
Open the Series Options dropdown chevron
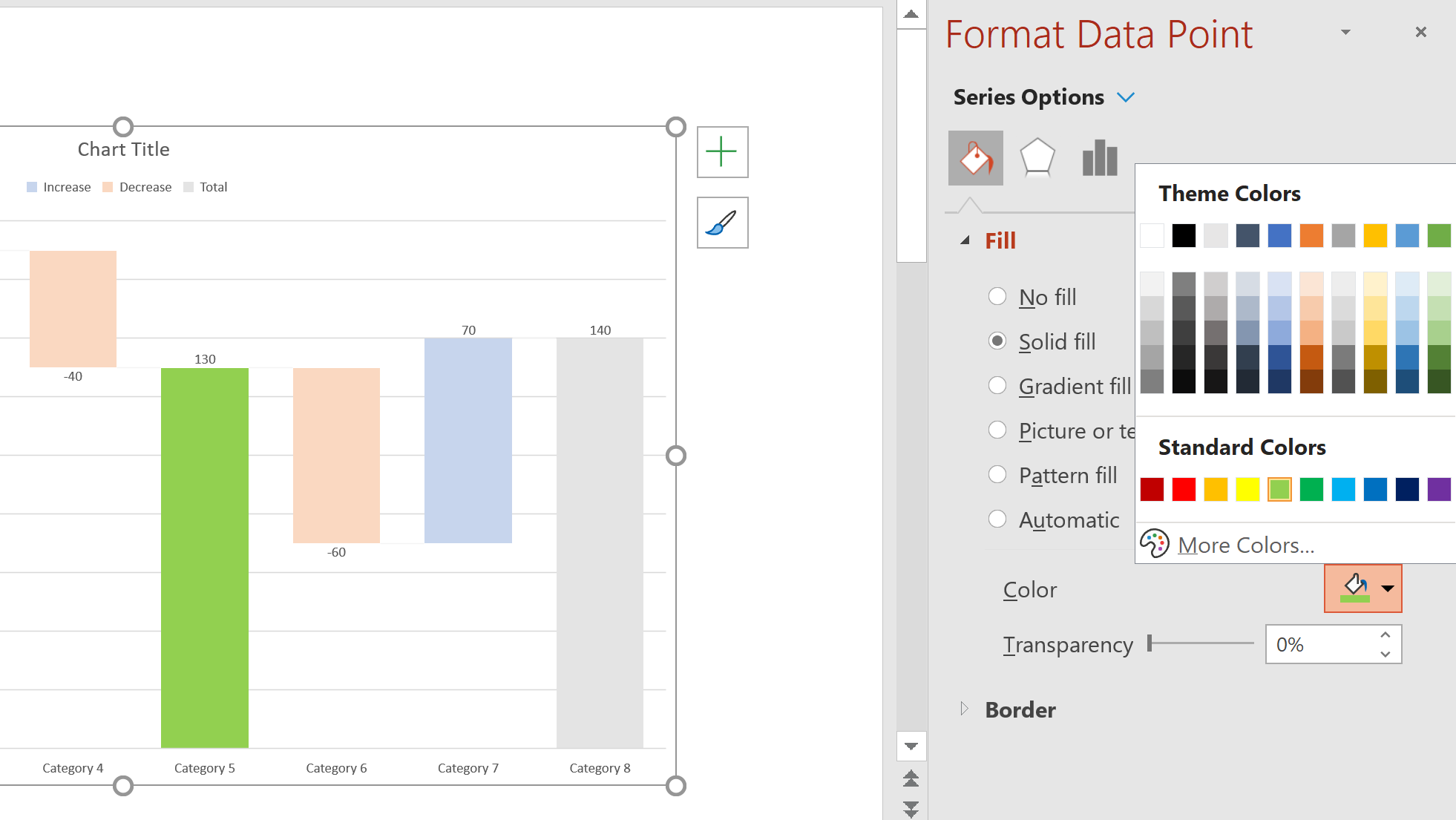(x=1126, y=97)
